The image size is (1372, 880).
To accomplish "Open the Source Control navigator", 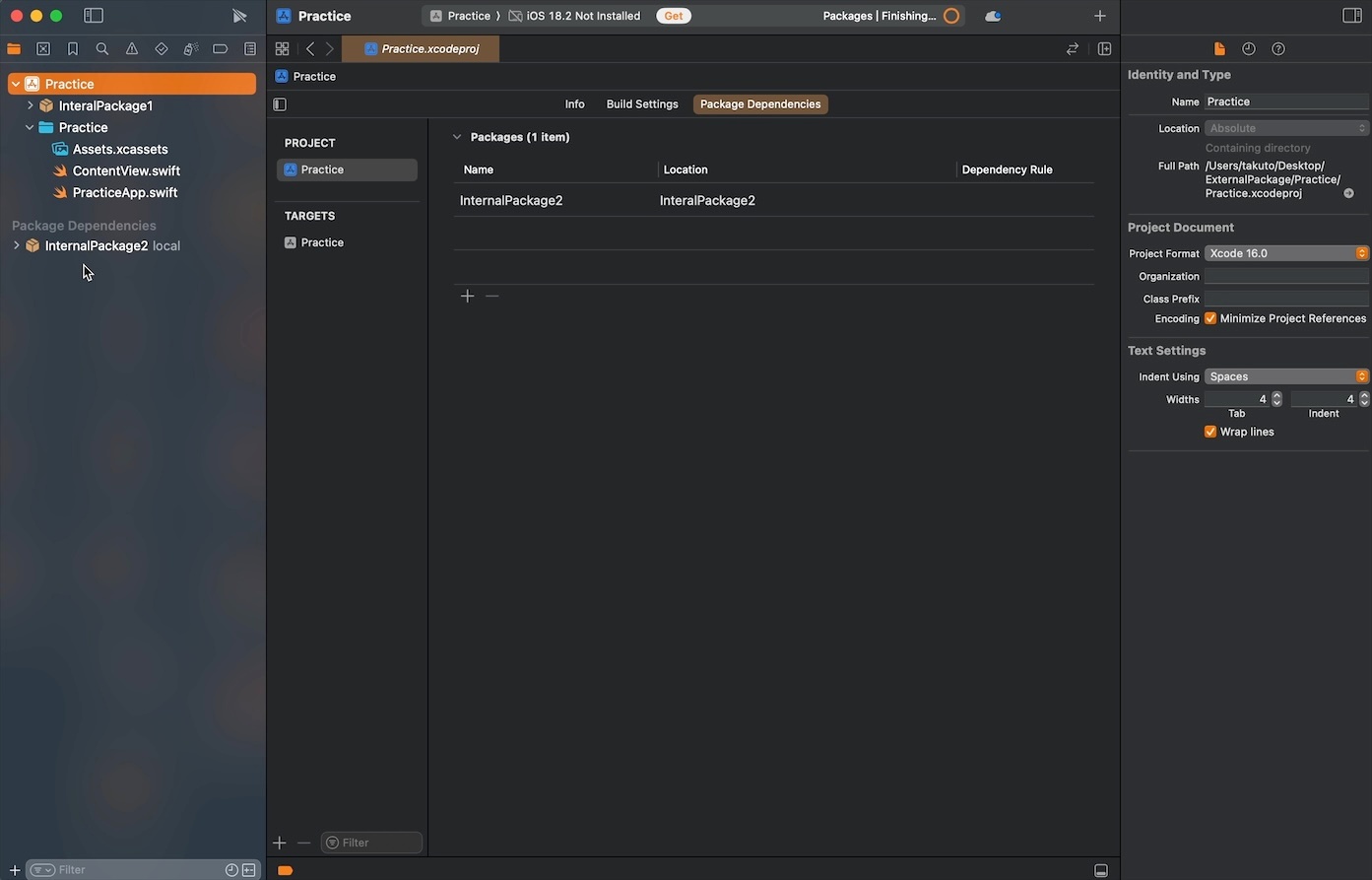I will pyautogui.click(x=43, y=48).
